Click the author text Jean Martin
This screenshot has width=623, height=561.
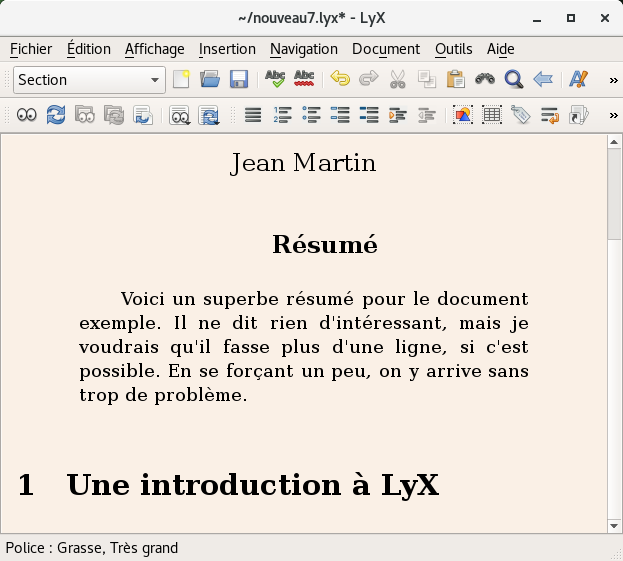[x=303, y=163]
